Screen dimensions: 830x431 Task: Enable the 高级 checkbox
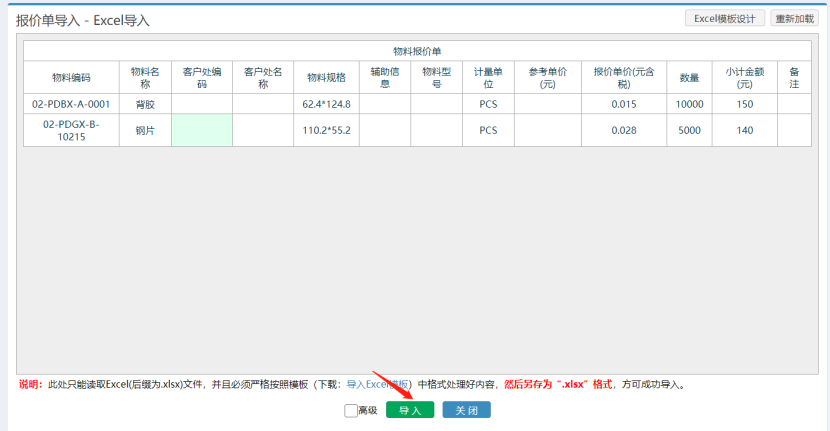[x=351, y=410]
